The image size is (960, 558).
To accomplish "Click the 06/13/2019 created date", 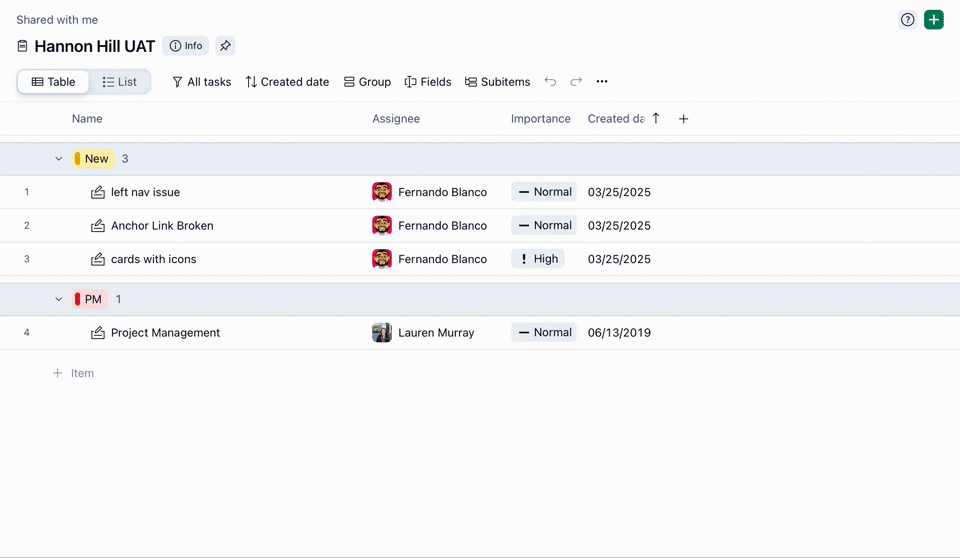I will pyautogui.click(x=619, y=333).
